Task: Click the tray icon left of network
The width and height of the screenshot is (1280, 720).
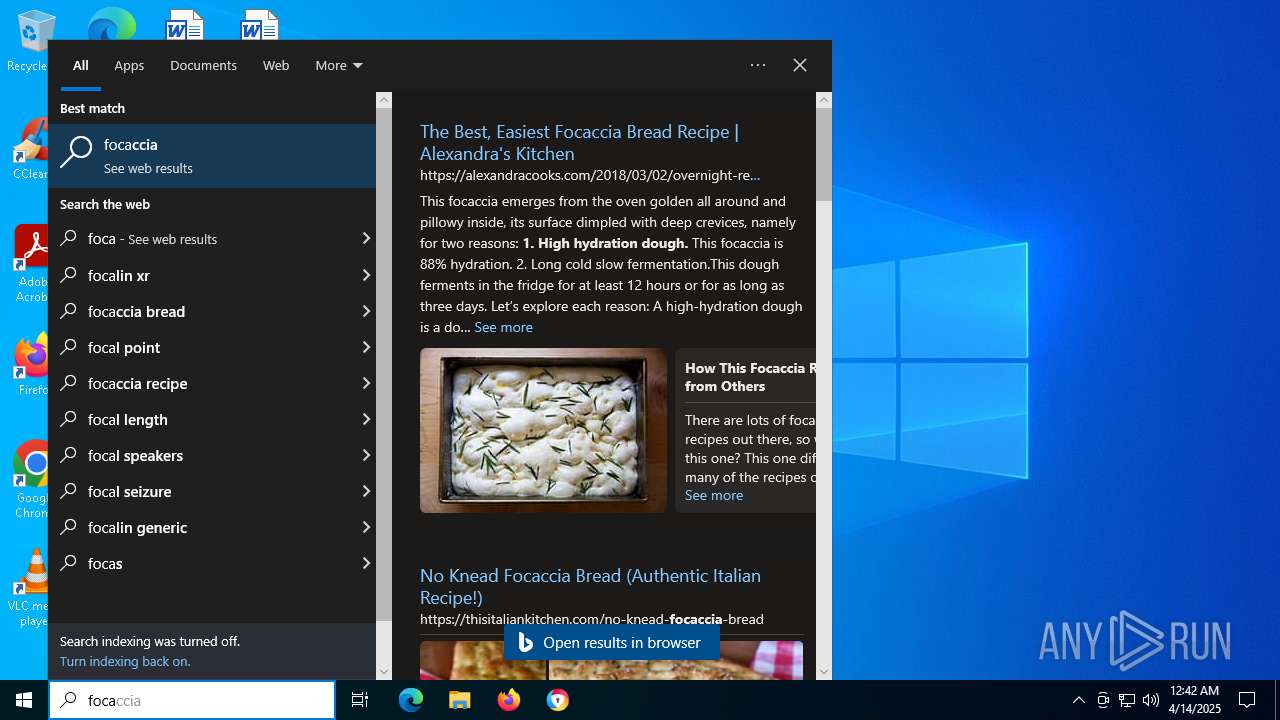Action: point(1103,700)
